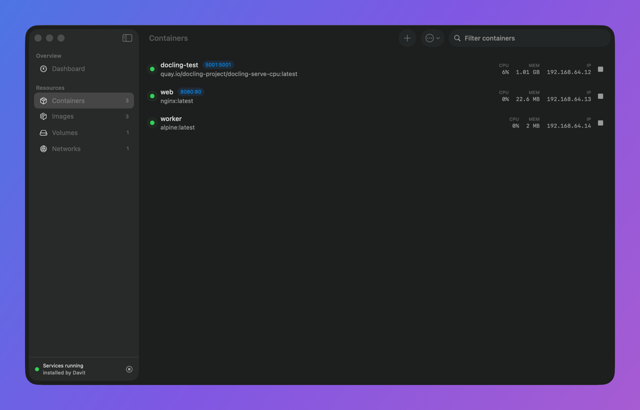Click the Services running status text
The height and width of the screenshot is (410, 640).
tap(63, 366)
